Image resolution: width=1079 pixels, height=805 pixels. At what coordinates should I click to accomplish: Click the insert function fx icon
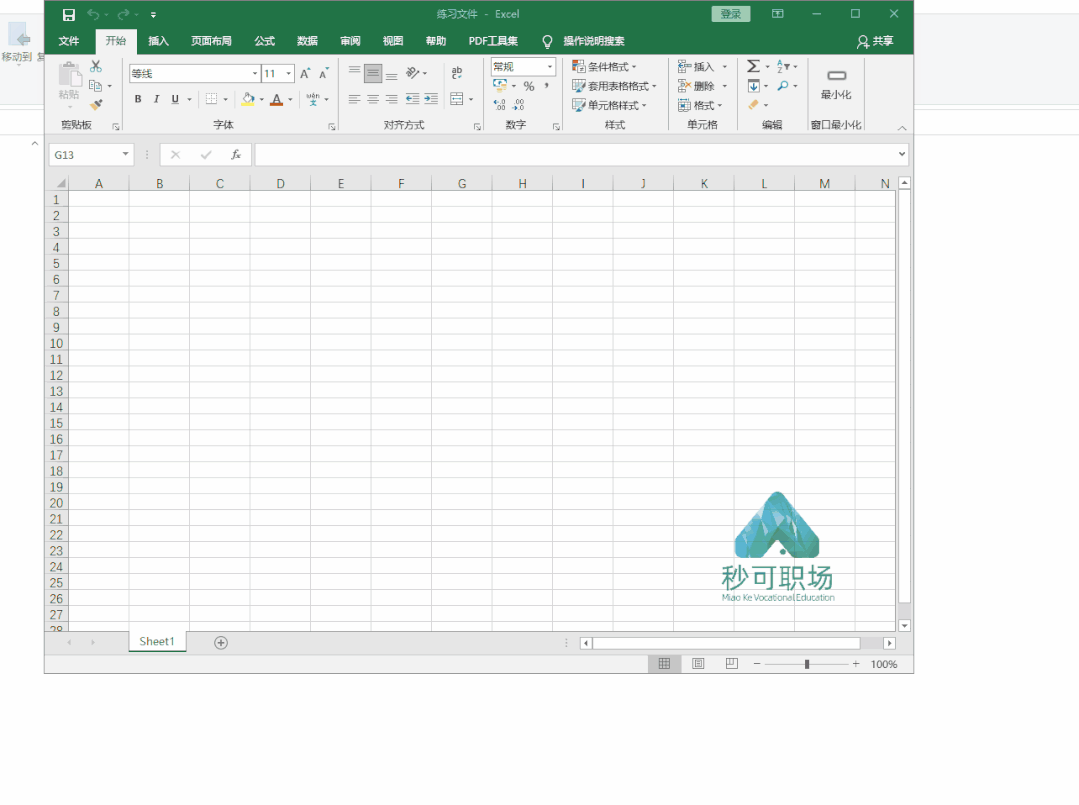235,155
